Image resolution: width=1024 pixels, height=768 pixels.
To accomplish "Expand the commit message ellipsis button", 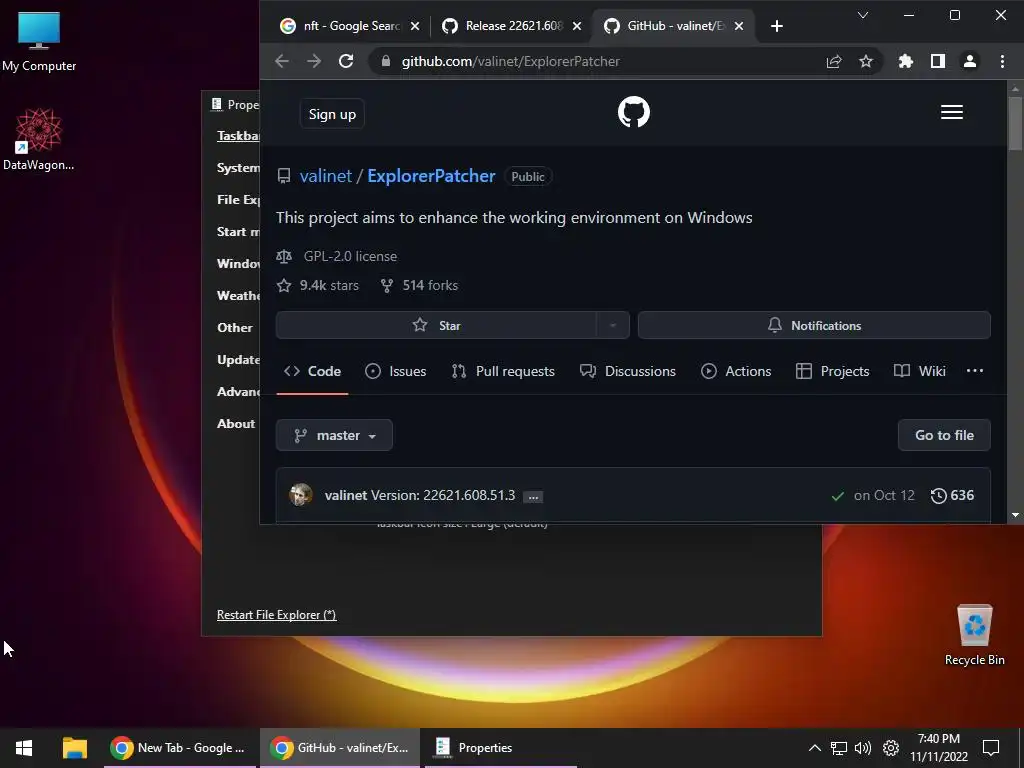I will coord(534,497).
